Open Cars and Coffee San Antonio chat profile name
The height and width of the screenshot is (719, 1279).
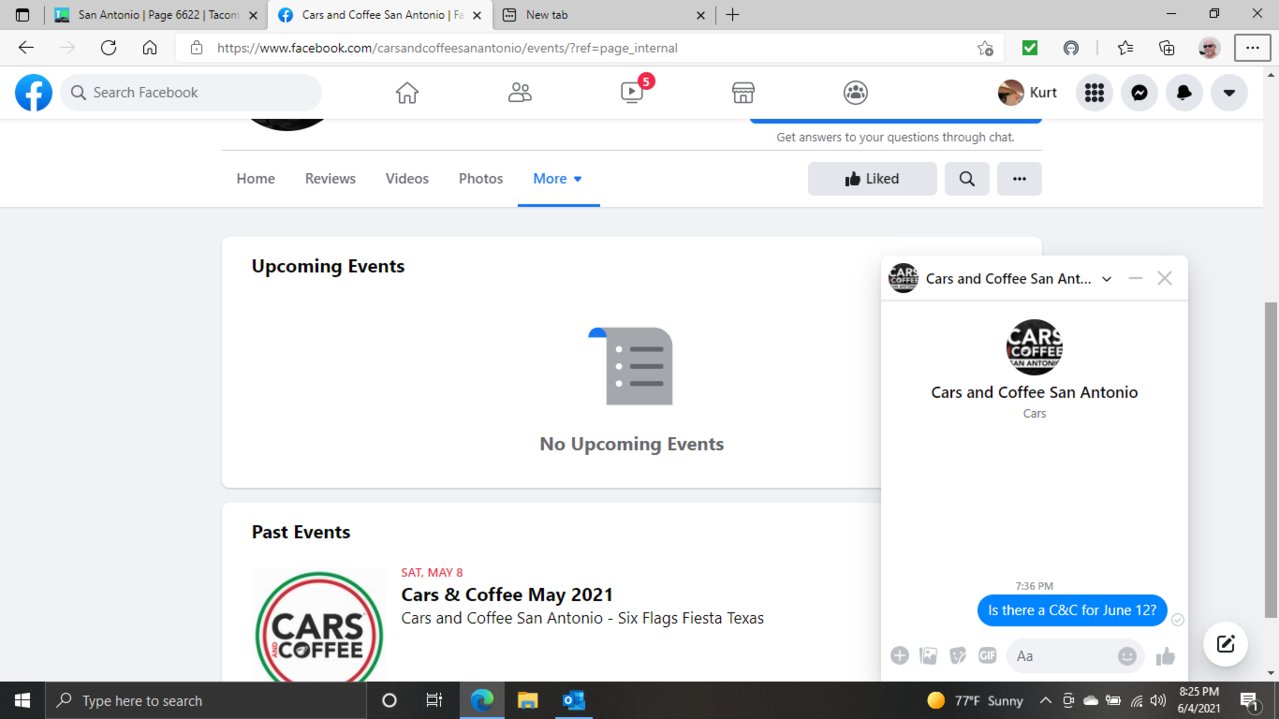coord(1034,392)
